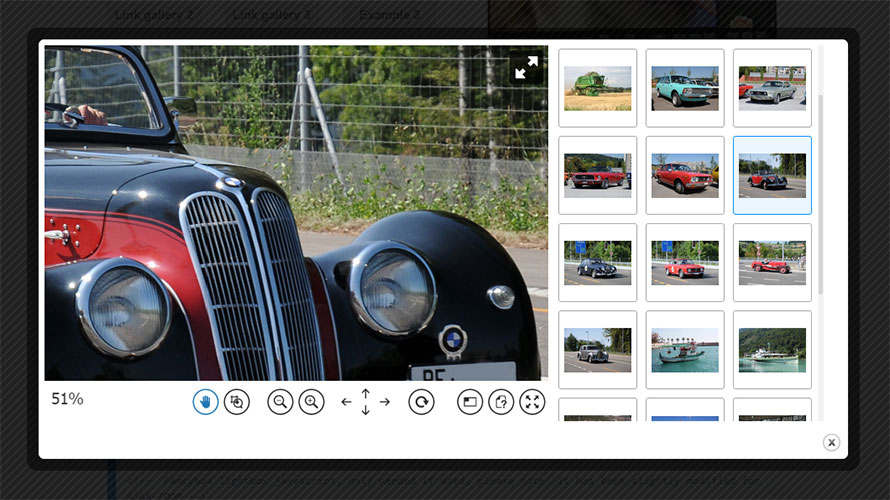Open the turquoise car thumbnail

coord(685,88)
